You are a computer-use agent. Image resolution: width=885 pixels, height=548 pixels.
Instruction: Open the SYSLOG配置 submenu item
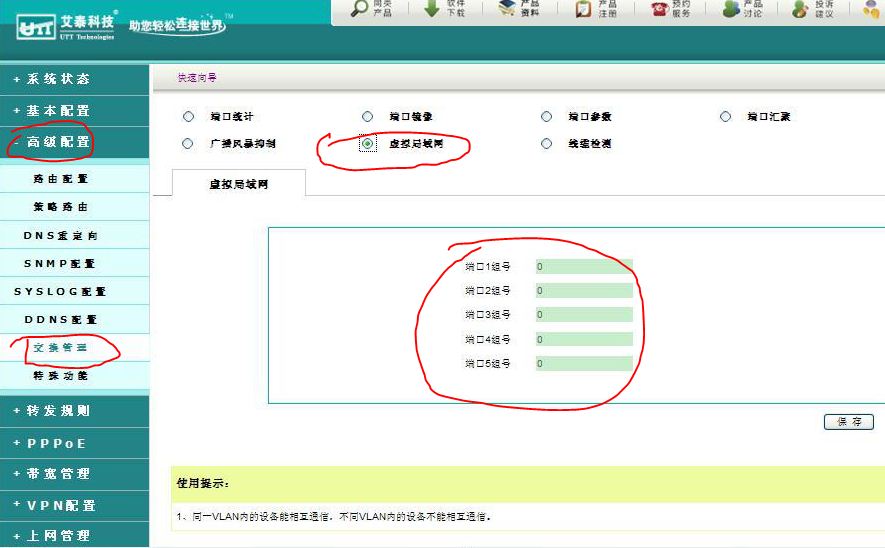pyautogui.click(x=75, y=292)
